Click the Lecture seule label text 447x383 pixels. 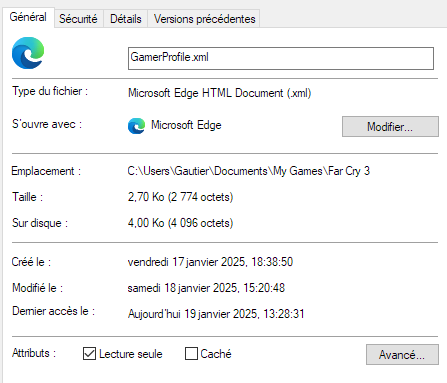[x=131, y=354]
